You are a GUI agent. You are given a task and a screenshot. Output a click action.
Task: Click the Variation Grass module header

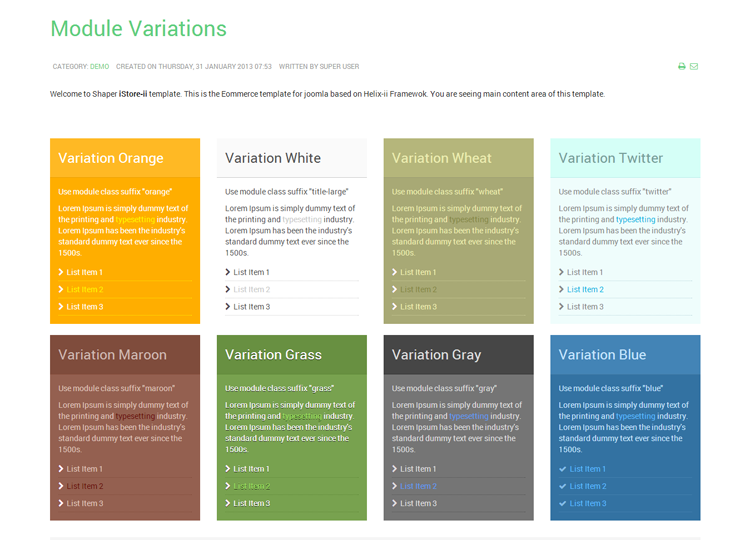[273, 355]
